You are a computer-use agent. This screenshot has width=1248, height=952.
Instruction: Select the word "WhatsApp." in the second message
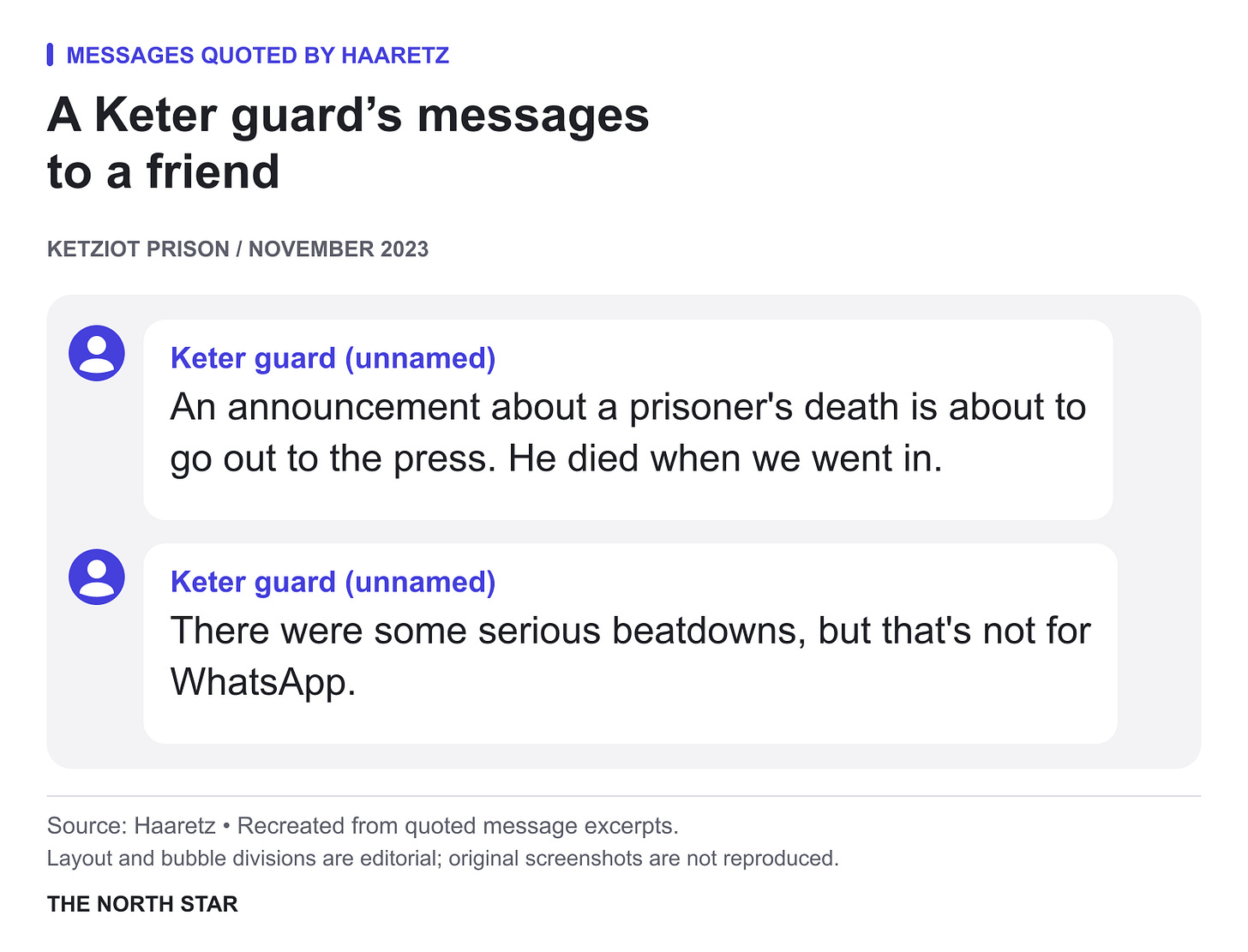tap(263, 683)
